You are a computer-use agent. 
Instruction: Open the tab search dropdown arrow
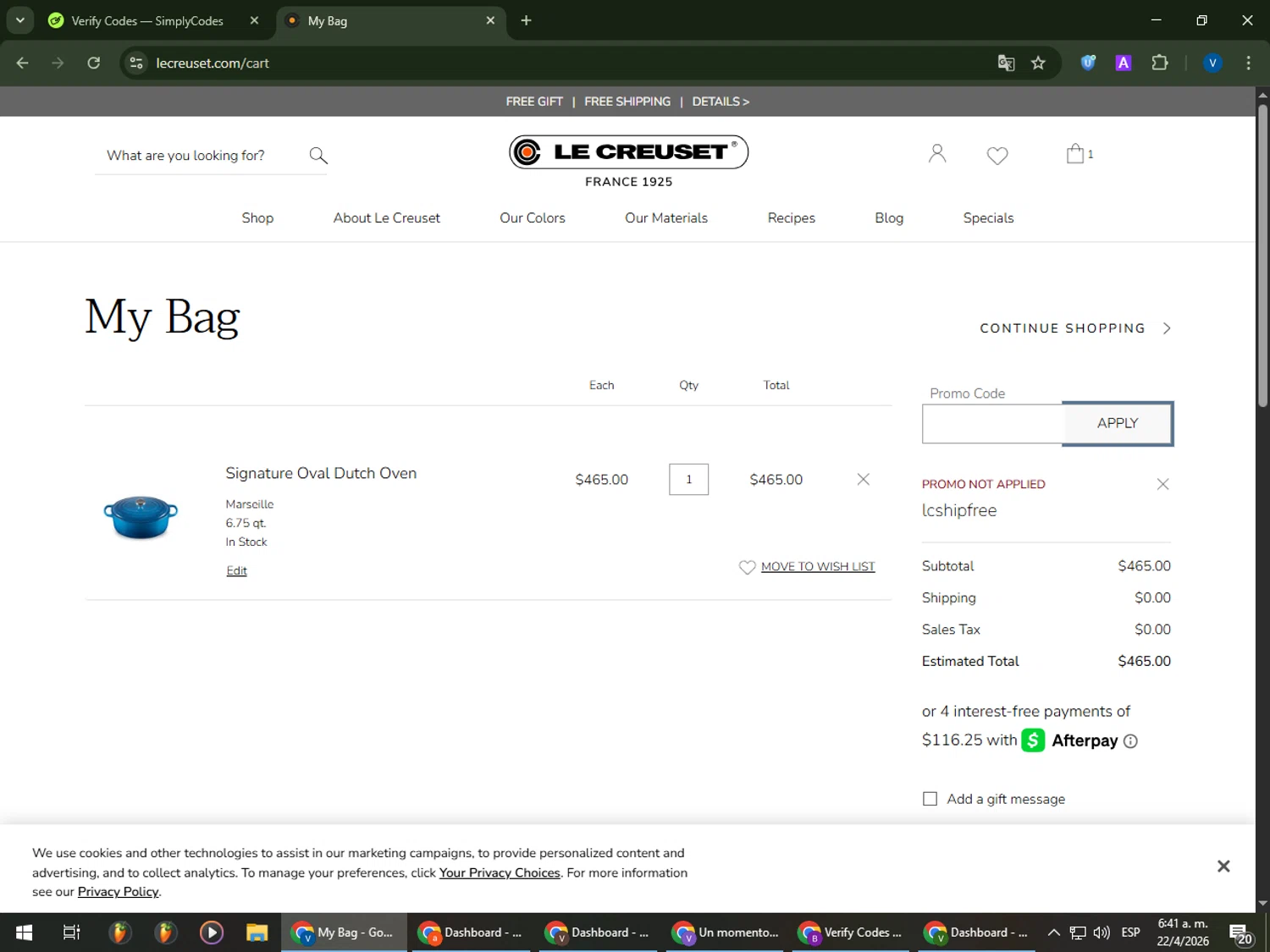pyautogui.click(x=19, y=20)
